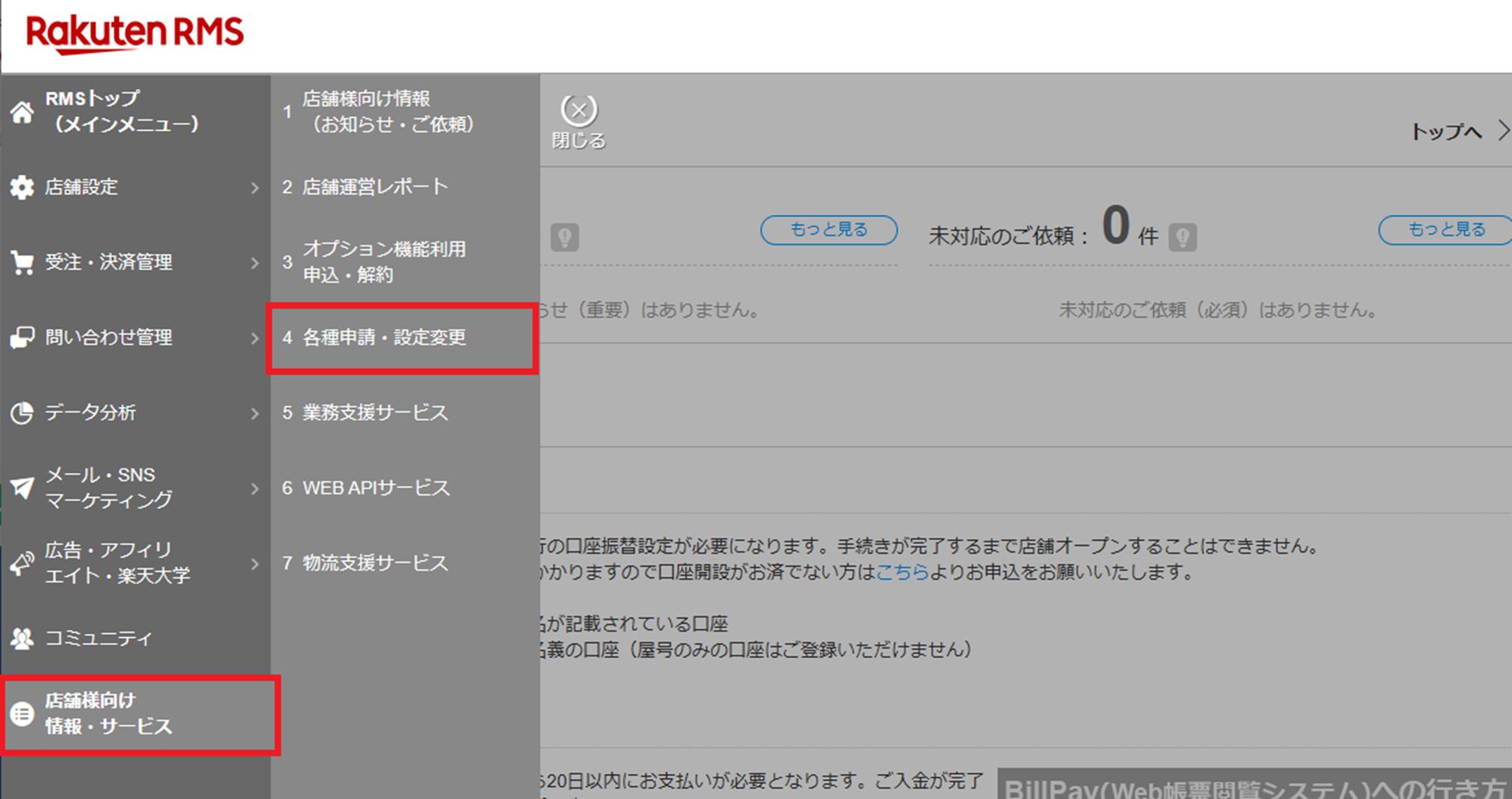
Task: Select 問い合わせ管理 in the sidebar
Action: (x=135, y=338)
